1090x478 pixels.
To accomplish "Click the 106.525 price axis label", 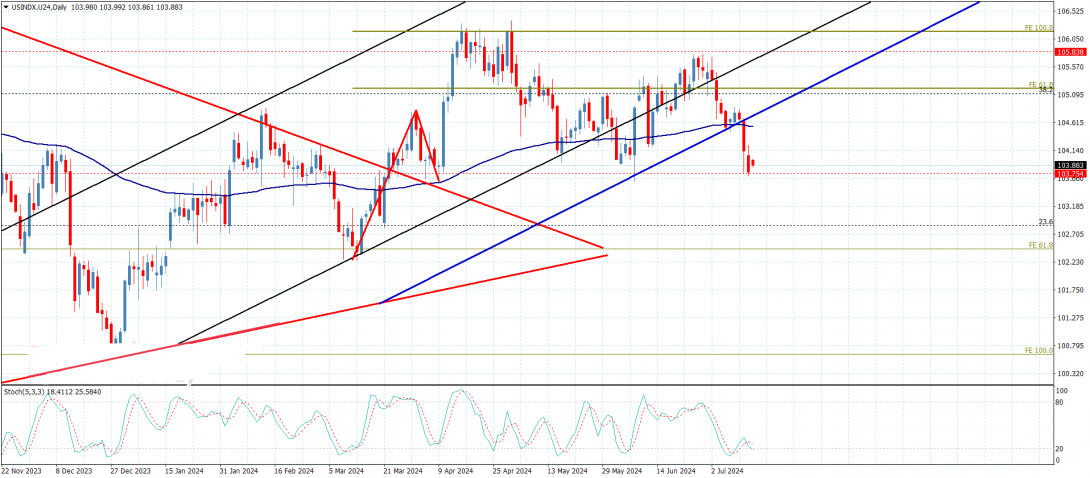I will (1071, 12).
